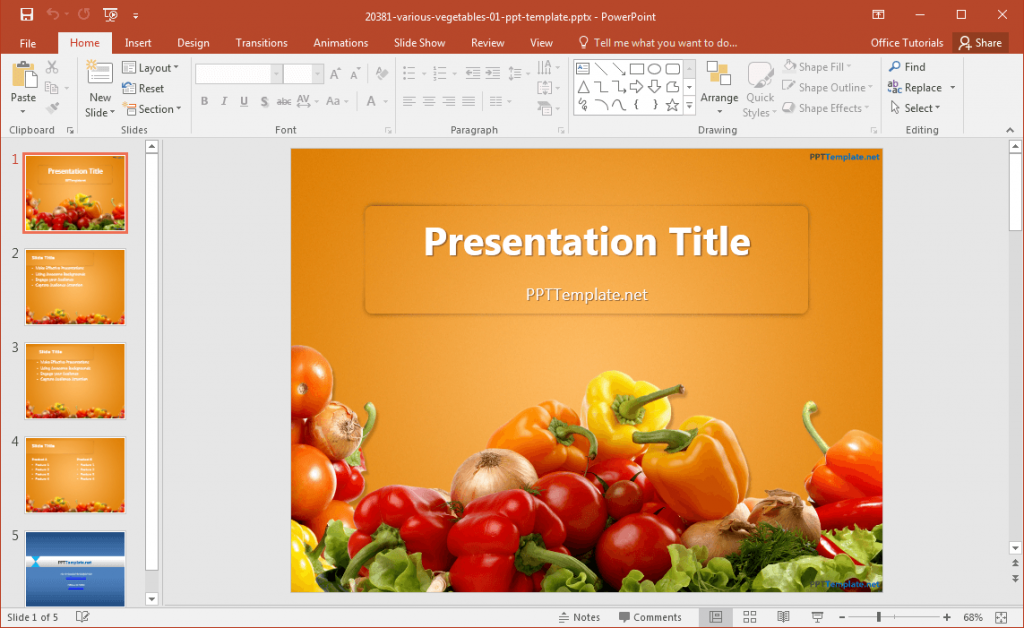The width and height of the screenshot is (1024, 628).
Task: Select the Rectangle shape in the shapes gallery
Action: (637, 69)
